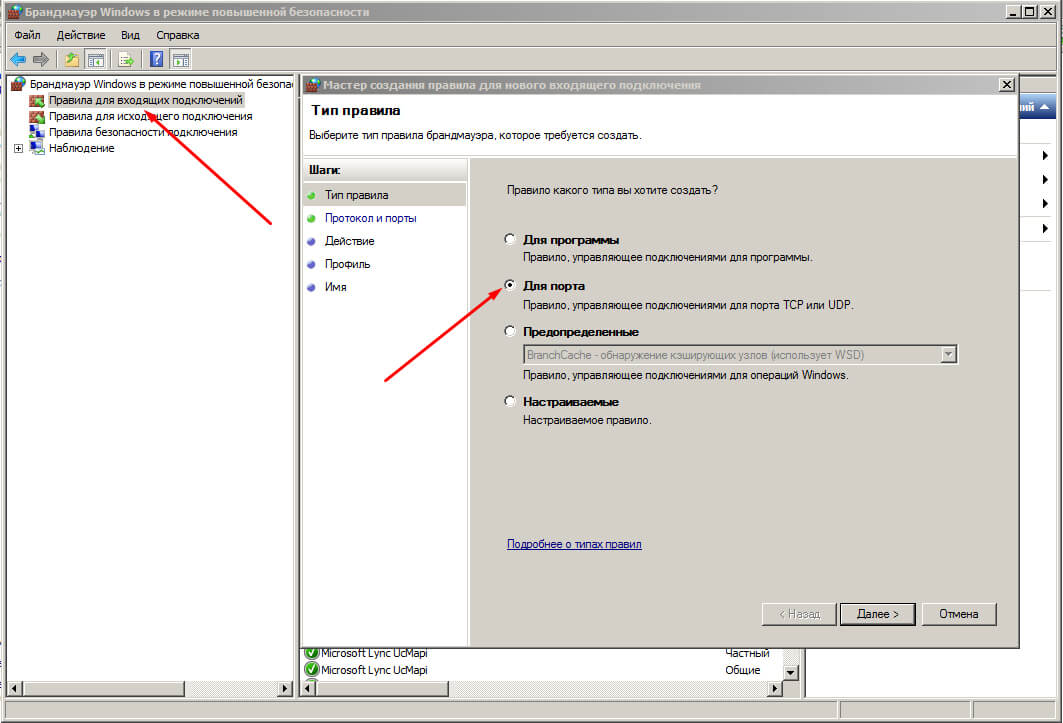Screen dimensions: 1063x723
Task: Select the outbound rules icon in tree
Action: coord(37,116)
